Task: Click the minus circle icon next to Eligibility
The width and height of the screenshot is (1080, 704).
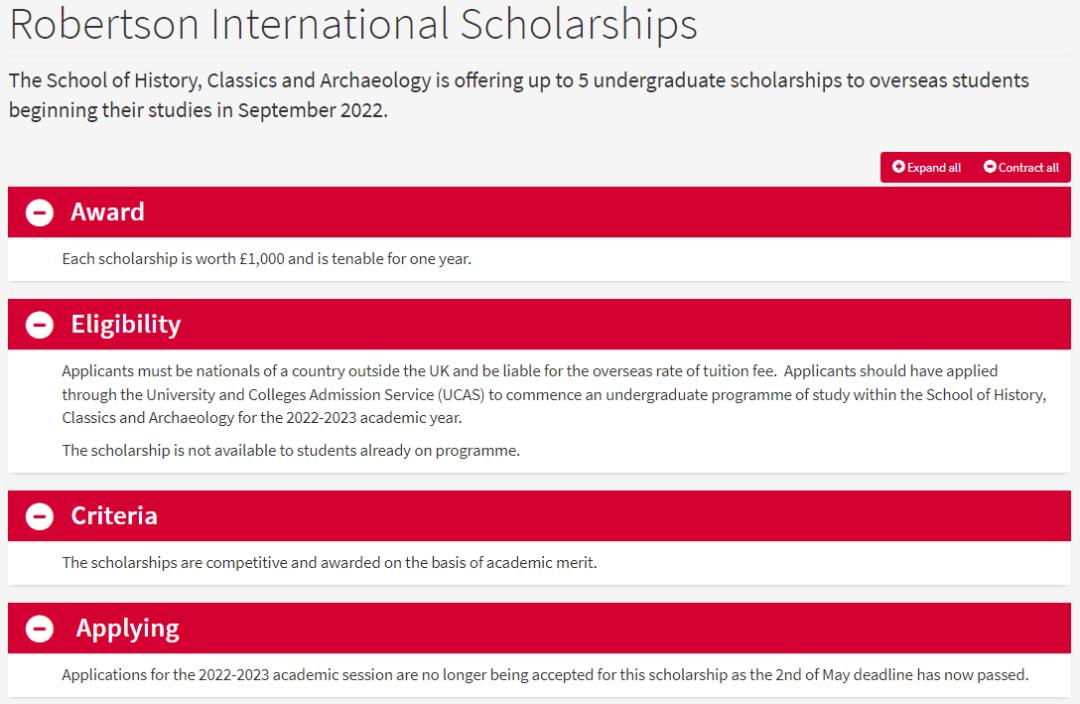Action: click(39, 325)
